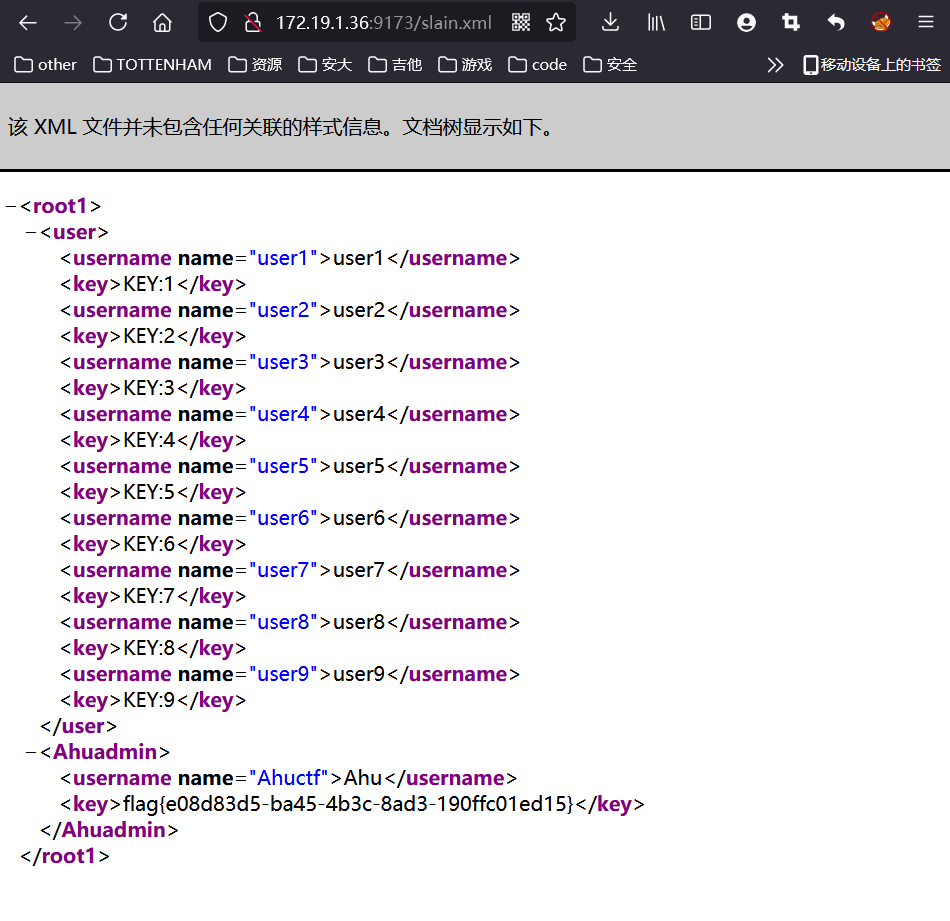Generate QR code for this page
The height and width of the screenshot is (921, 950).
point(521,23)
